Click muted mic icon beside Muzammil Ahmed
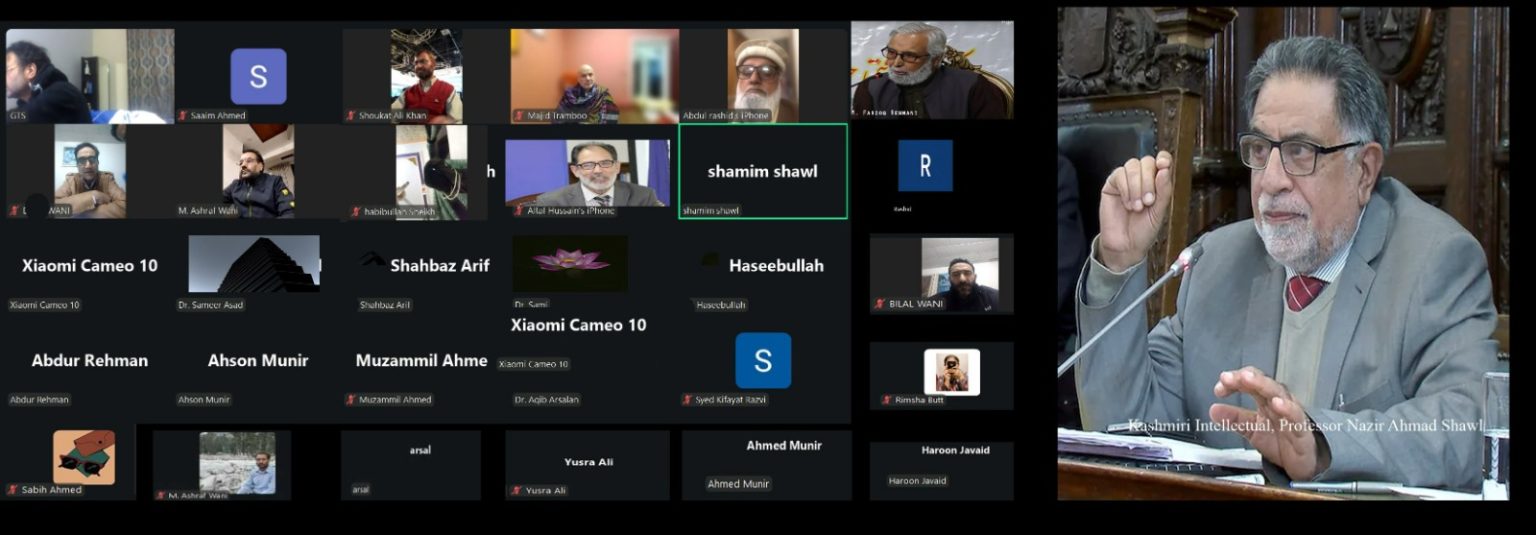1536x535 pixels. (351, 400)
